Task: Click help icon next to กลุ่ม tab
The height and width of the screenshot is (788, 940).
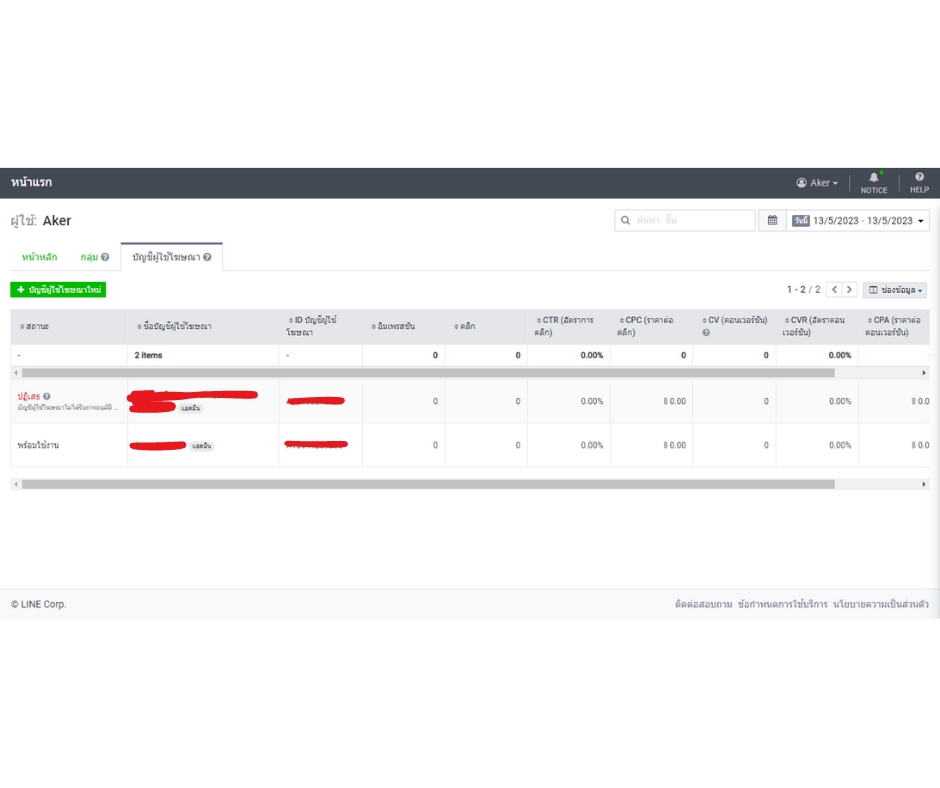Action: 105,257
